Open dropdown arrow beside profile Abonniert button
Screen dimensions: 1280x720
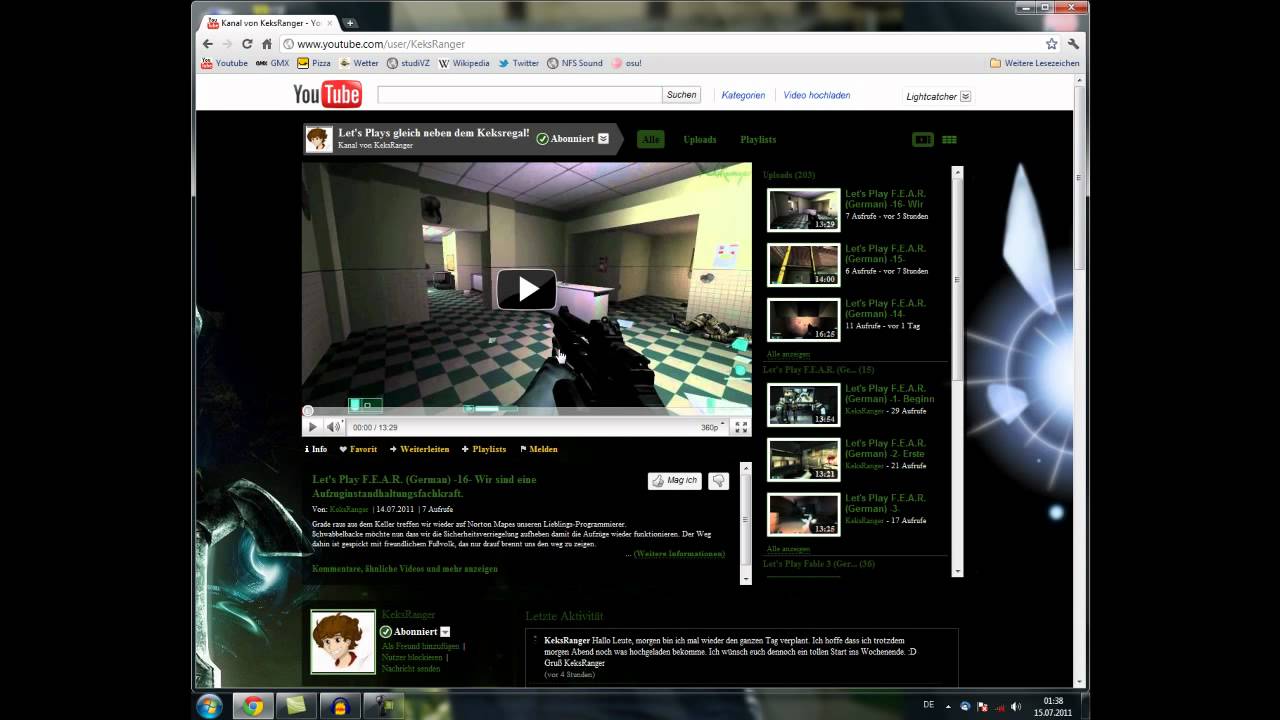[x=445, y=632]
